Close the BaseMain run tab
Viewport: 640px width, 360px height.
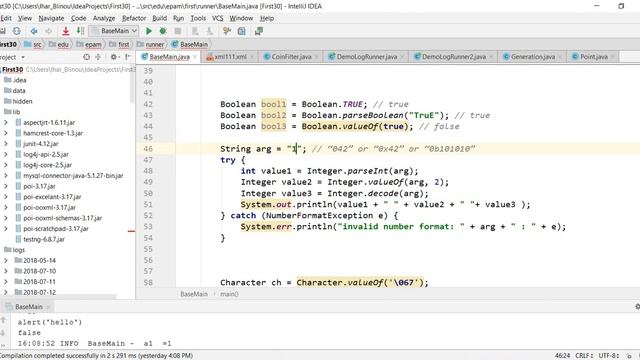pyautogui.click(x=48, y=307)
